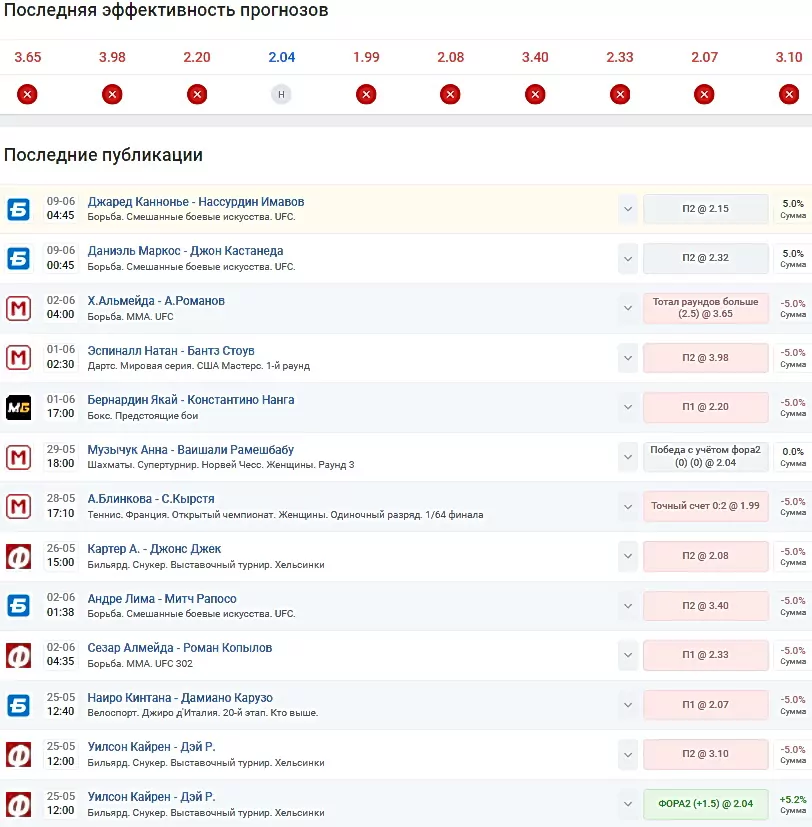Click Победа с учётом фора2 @ 2.04 button
The width and height of the screenshot is (812, 827).
pos(705,457)
